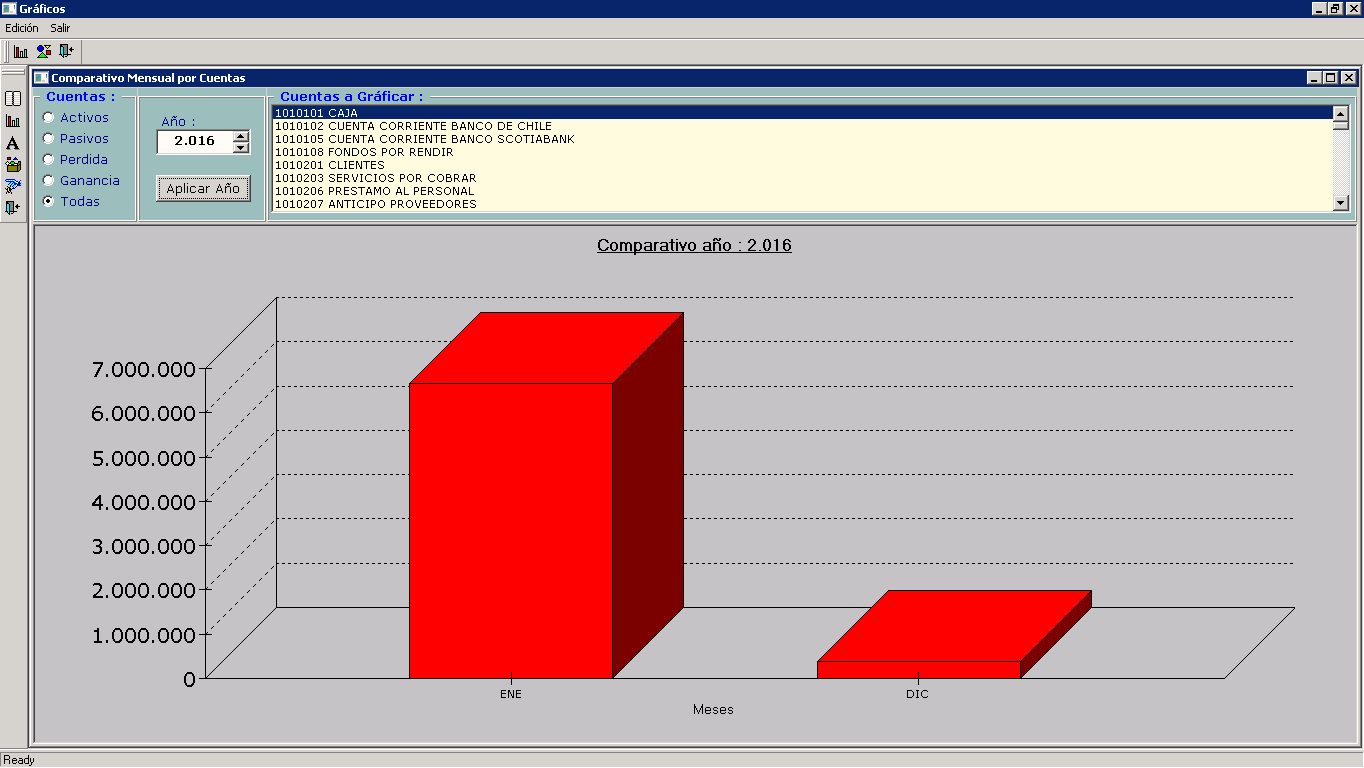This screenshot has height=768, width=1364.
Task: Select the Pasivos radio button
Action: pos(48,138)
